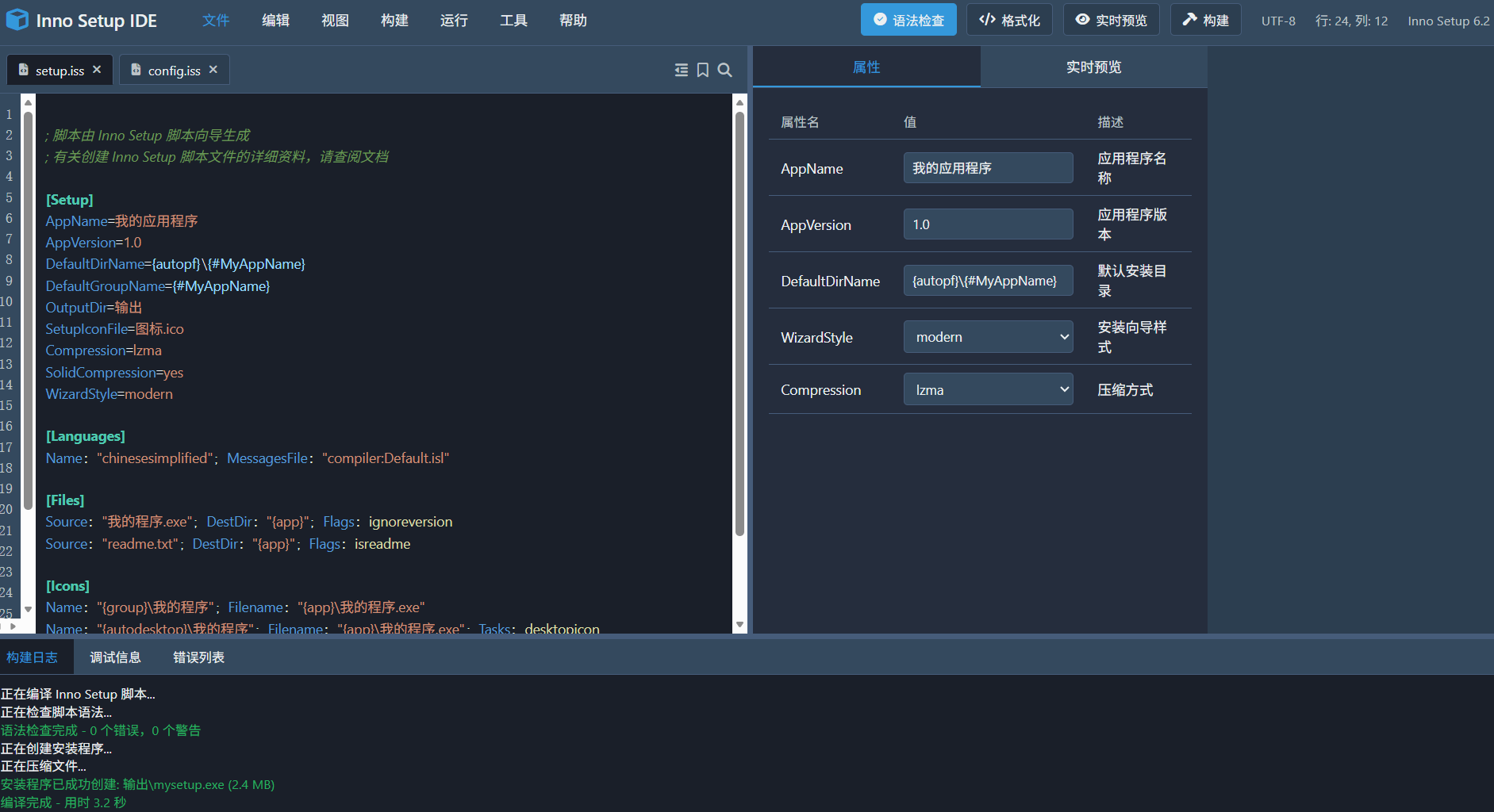The height and width of the screenshot is (812, 1494).
Task: Click the line number gutter scroll-down arrow
Action: pyautogui.click(x=28, y=609)
